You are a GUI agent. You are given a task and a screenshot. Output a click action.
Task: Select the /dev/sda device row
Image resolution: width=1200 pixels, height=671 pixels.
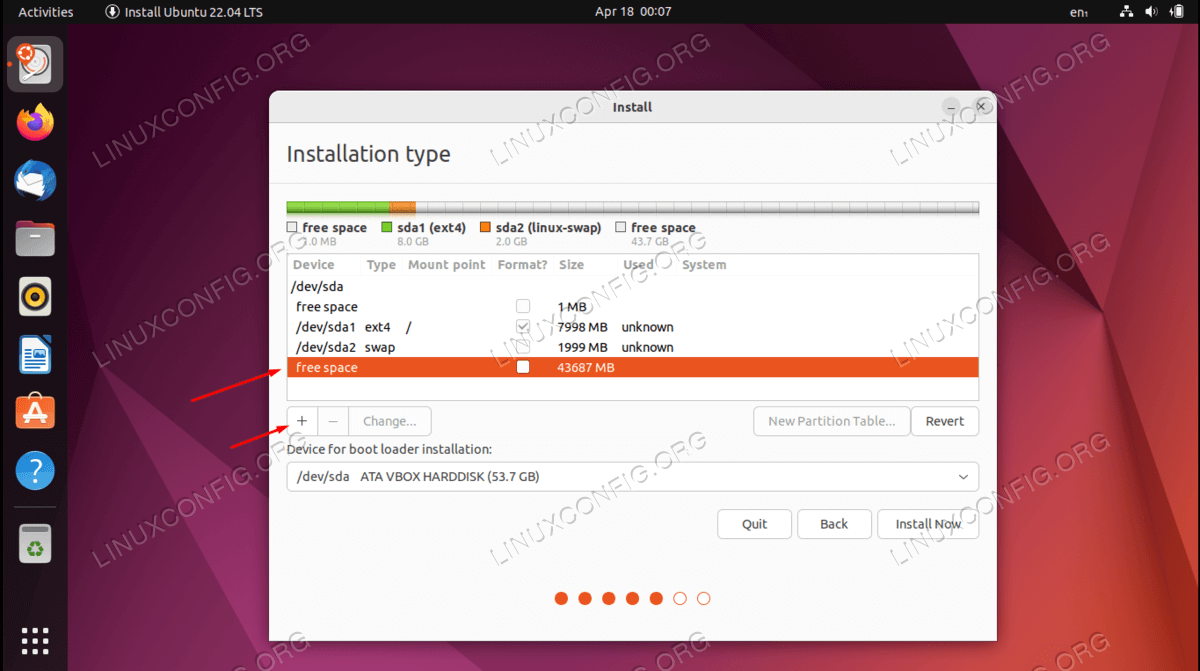[x=633, y=287]
